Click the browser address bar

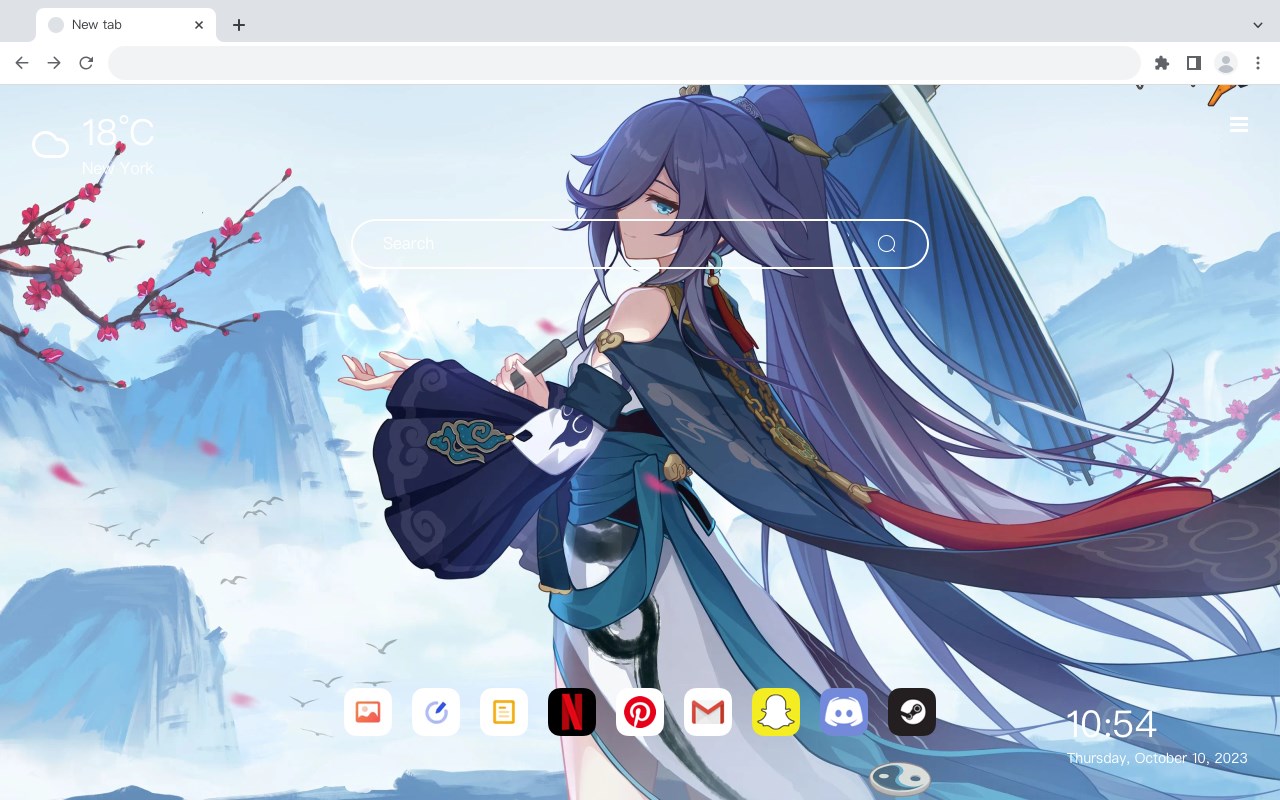point(624,63)
